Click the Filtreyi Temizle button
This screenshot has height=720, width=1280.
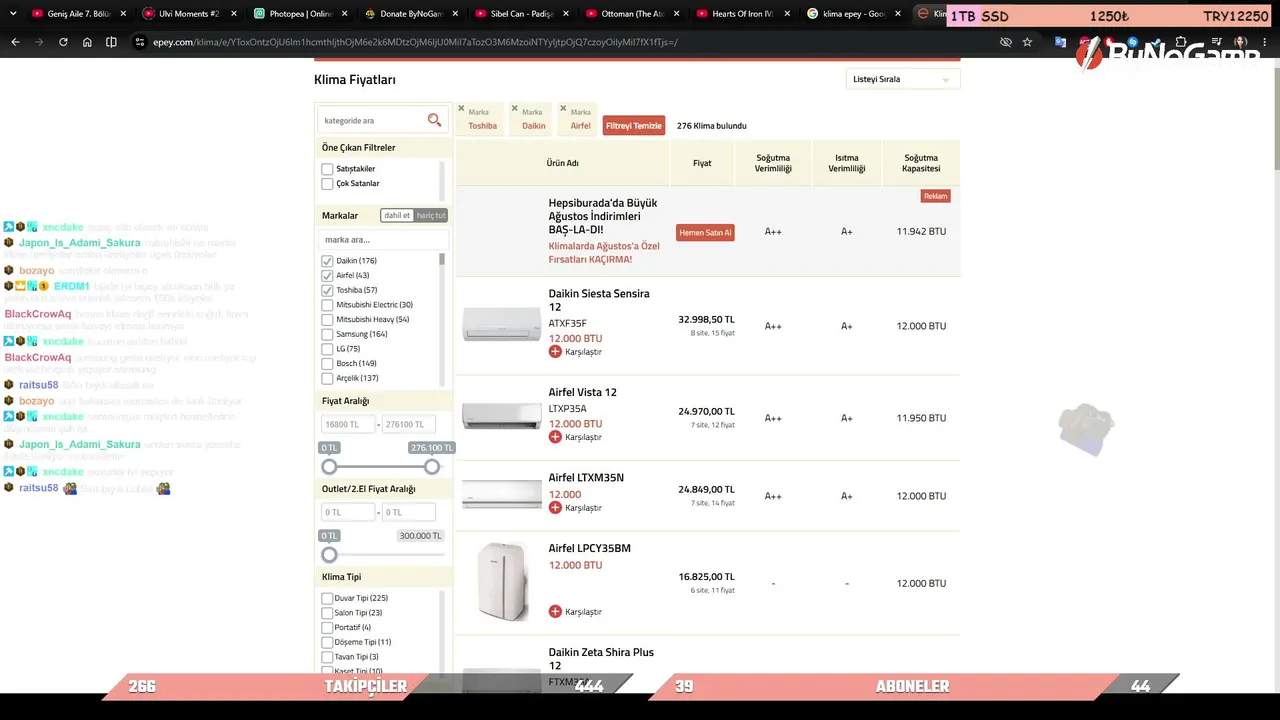click(x=634, y=126)
